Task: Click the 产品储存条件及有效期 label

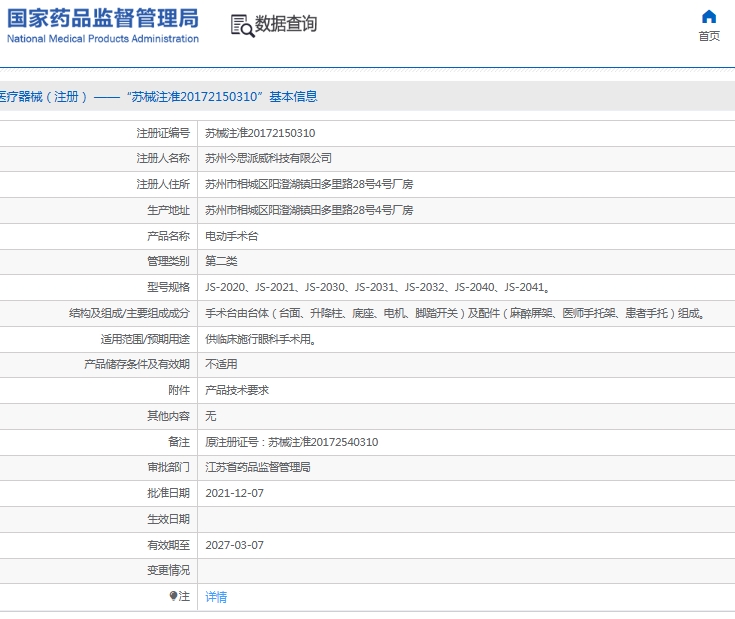Action: pos(137,364)
